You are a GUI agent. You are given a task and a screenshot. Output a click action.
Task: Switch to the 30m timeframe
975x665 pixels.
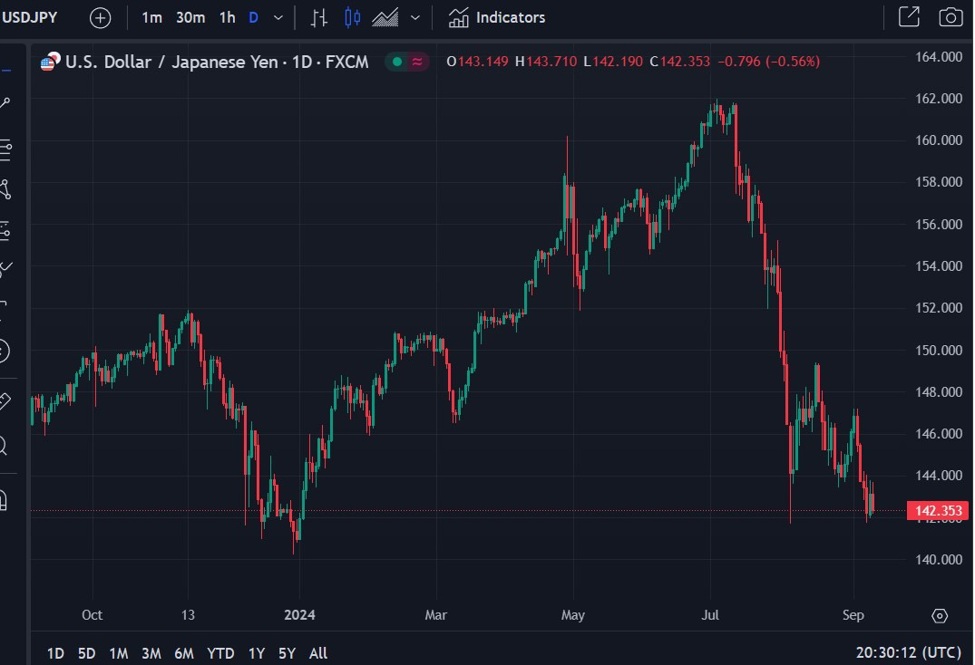coord(190,17)
